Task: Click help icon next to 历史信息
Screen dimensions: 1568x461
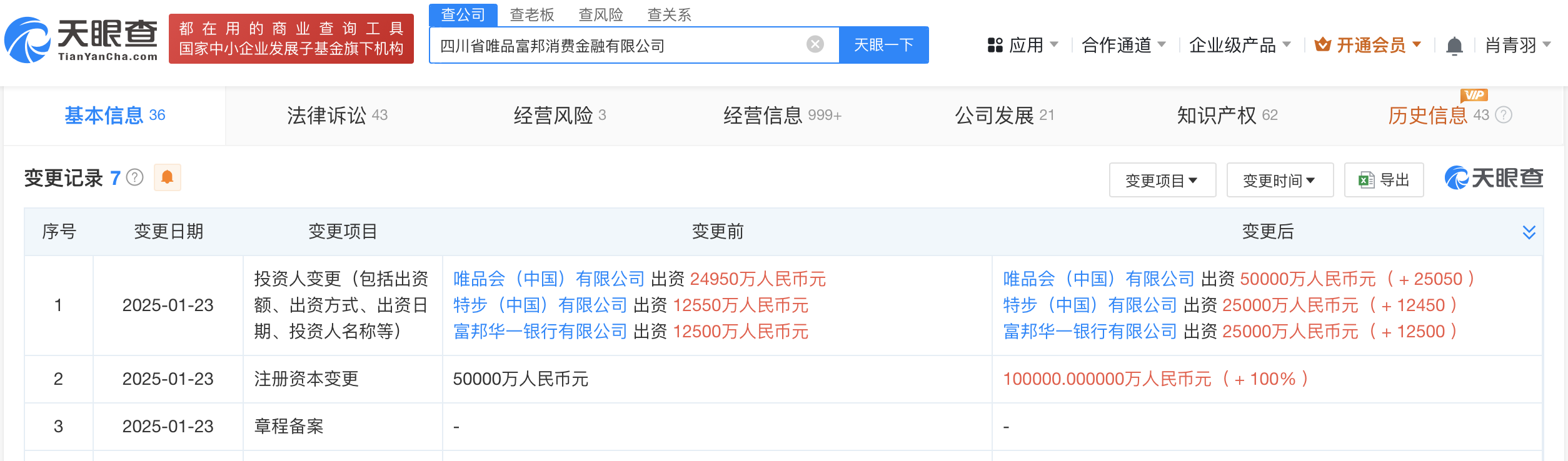Action: tap(1504, 115)
